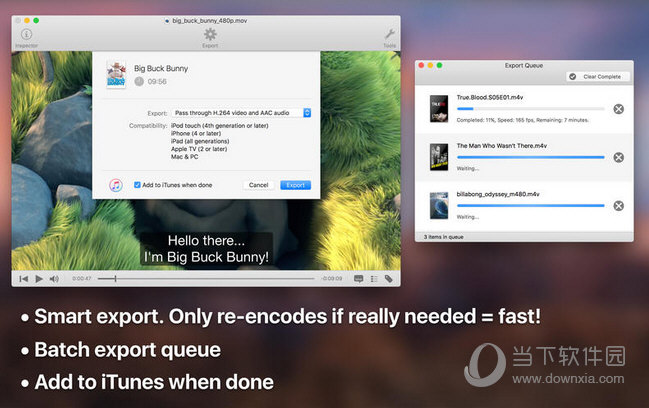This screenshot has height=408, width=649.
Task: Click the True Blood cover thumbnail
Action: click(439, 109)
